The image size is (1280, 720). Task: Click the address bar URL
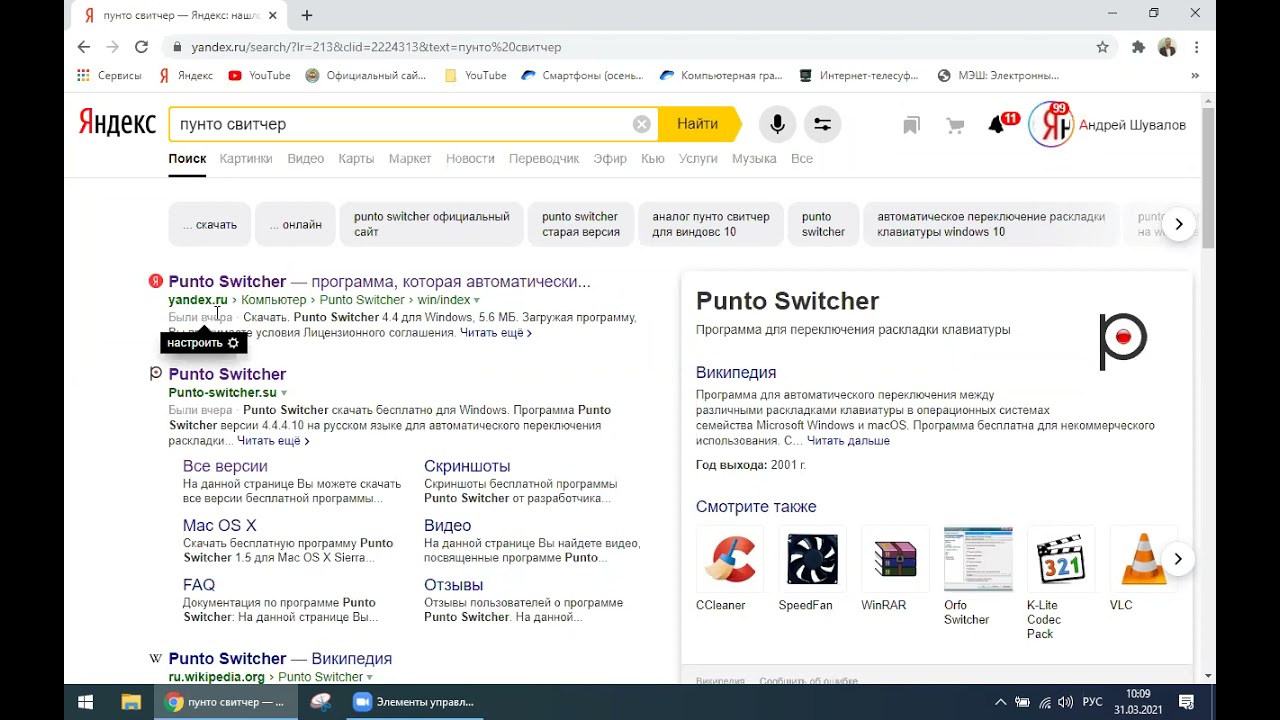(376, 47)
